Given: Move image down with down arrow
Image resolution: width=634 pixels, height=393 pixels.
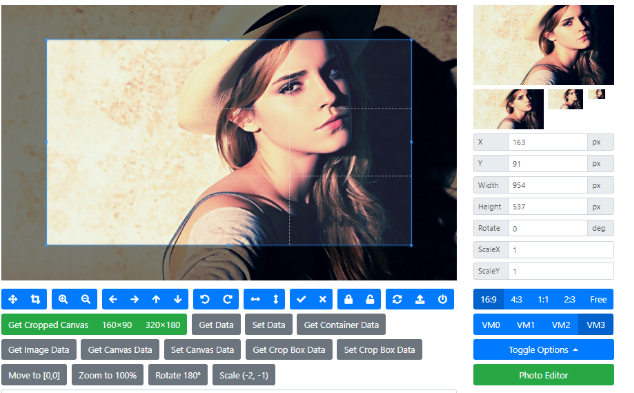Looking at the screenshot, I should (x=178, y=299).
